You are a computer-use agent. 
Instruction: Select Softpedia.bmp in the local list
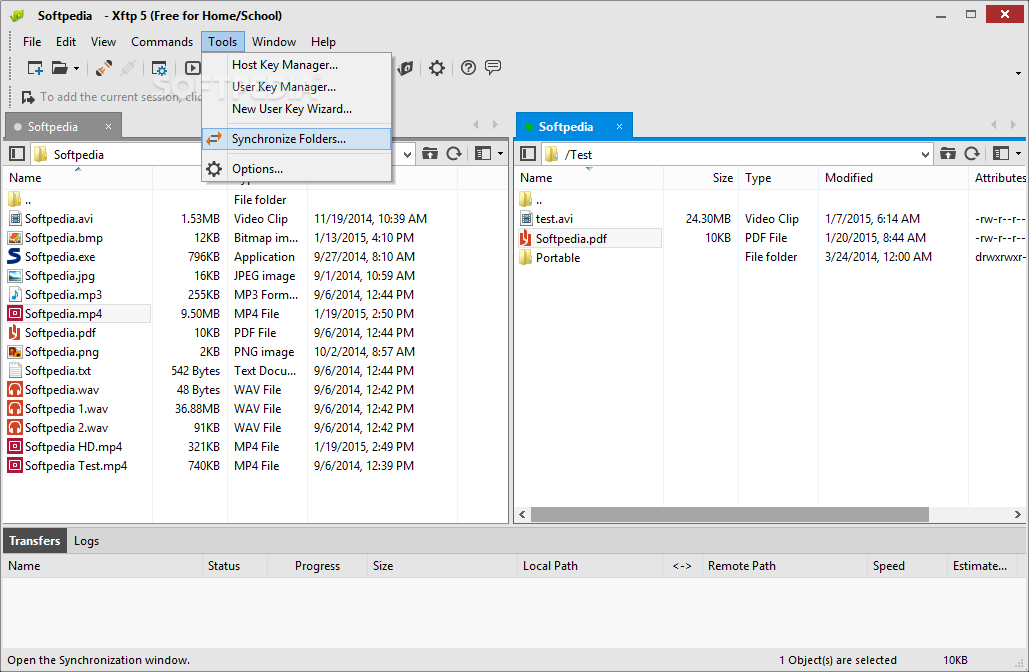tap(64, 238)
